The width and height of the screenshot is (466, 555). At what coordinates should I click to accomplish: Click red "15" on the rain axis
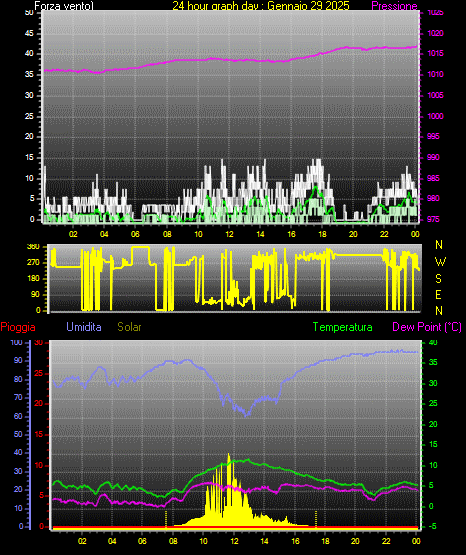click(x=39, y=434)
